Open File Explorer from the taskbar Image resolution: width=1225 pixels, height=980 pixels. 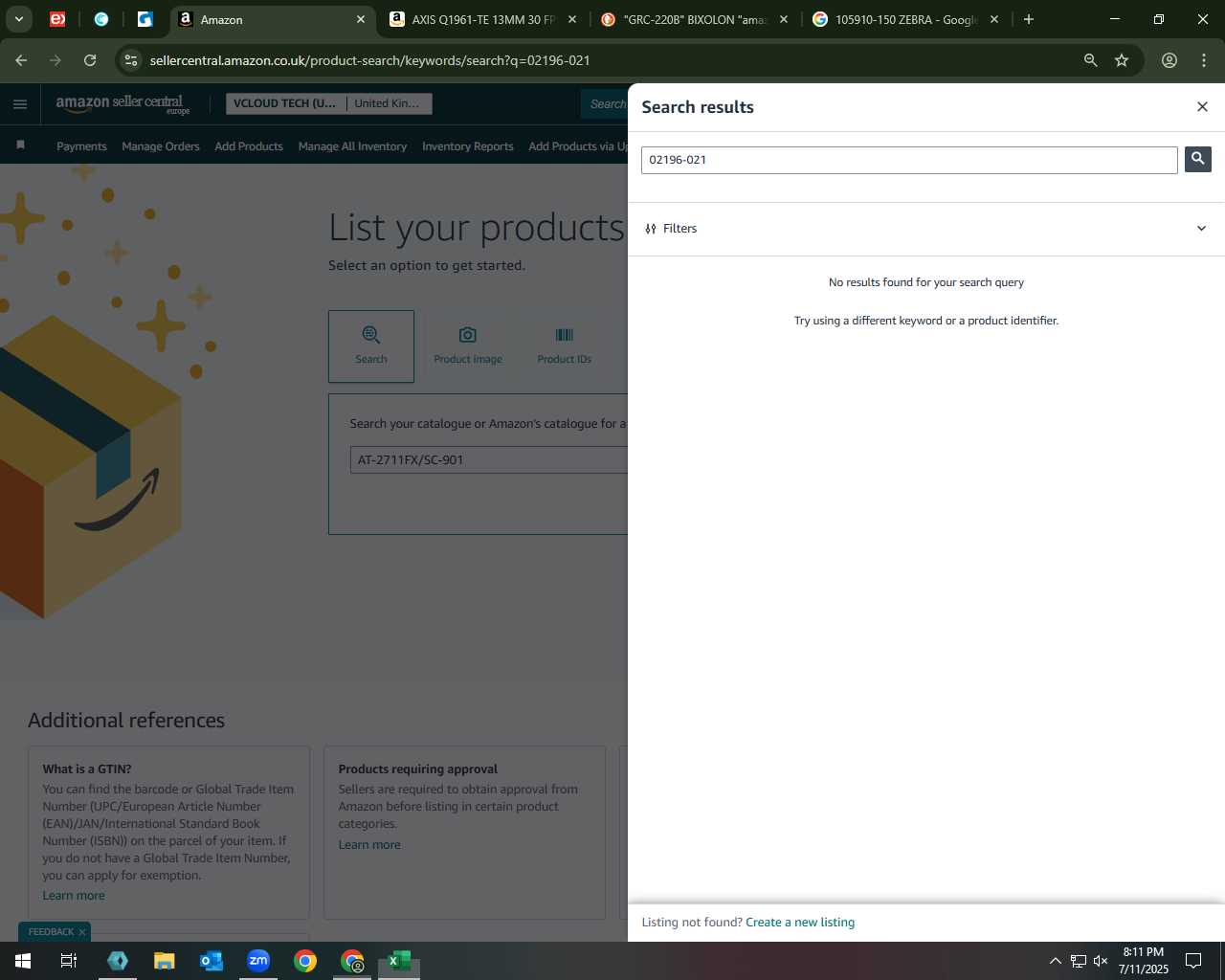point(165,961)
